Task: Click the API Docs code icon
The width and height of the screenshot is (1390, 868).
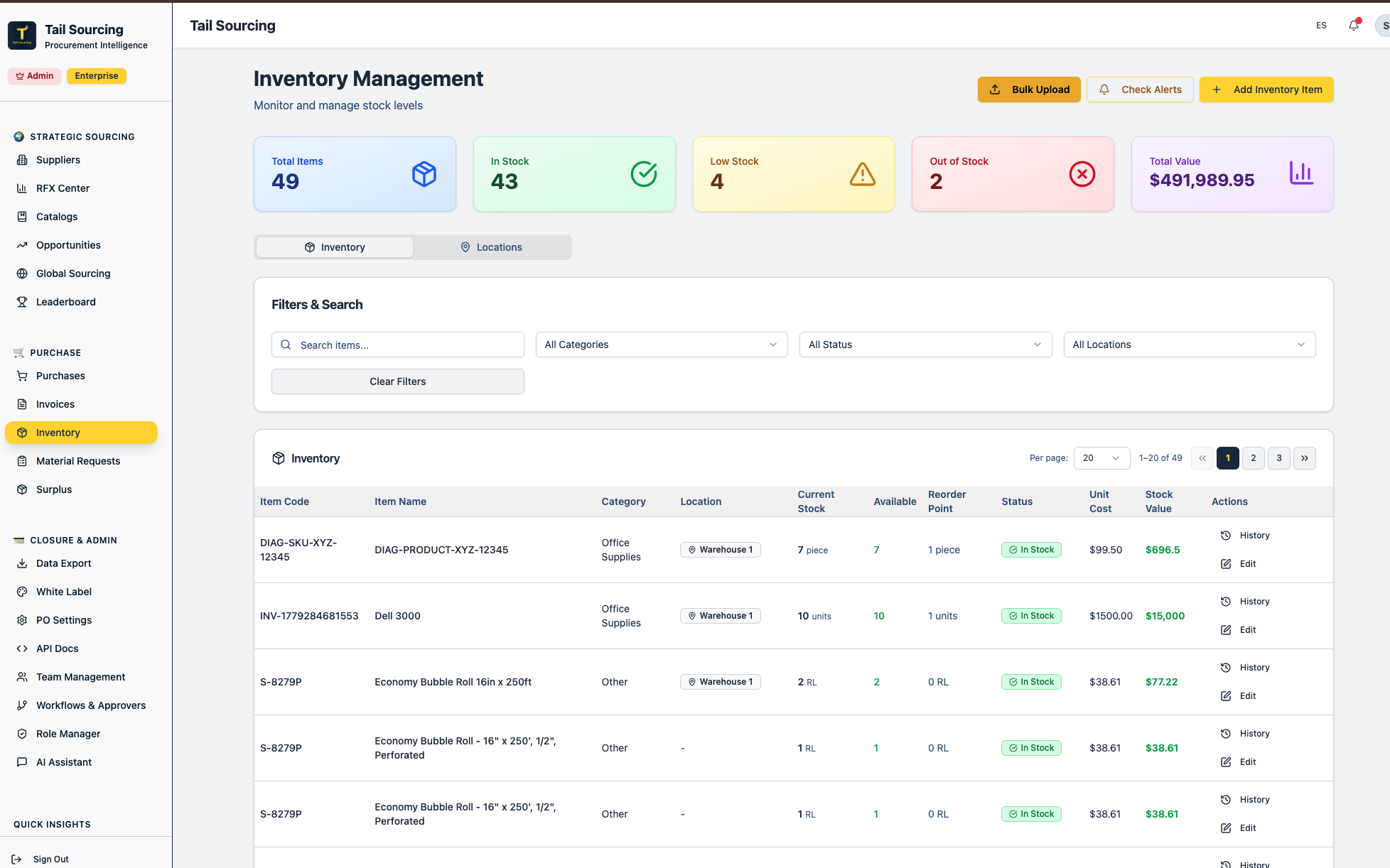Action: [22, 649]
